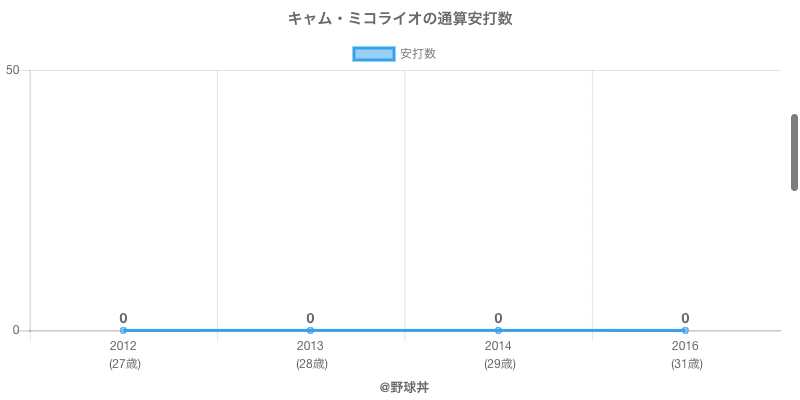800x400 pixels.
Task: Click the (29歳) age label
Action: [499, 364]
